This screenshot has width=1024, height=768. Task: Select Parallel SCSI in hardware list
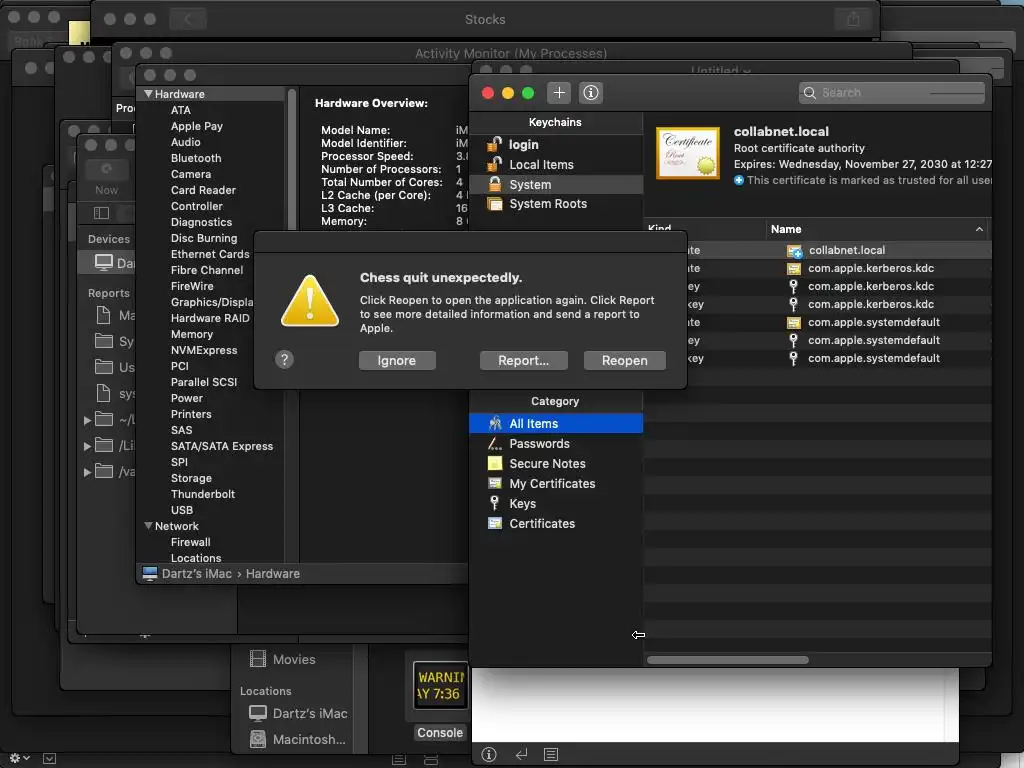pyautogui.click(x=204, y=382)
